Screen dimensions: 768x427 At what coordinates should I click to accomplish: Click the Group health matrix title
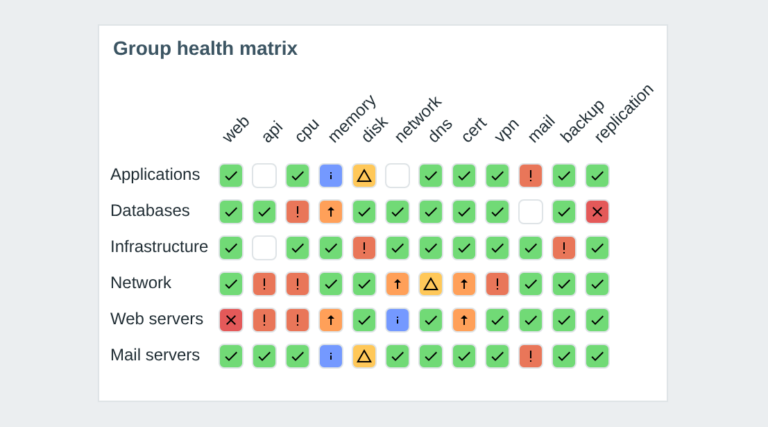click(205, 48)
